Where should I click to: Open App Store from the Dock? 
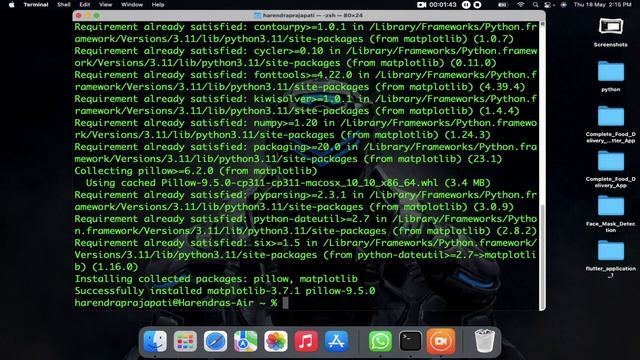click(336, 341)
